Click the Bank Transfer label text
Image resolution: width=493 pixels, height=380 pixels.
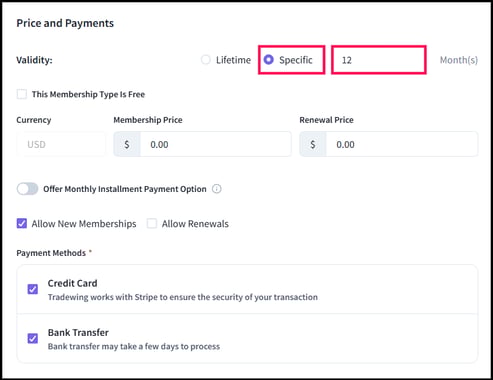click(x=78, y=333)
